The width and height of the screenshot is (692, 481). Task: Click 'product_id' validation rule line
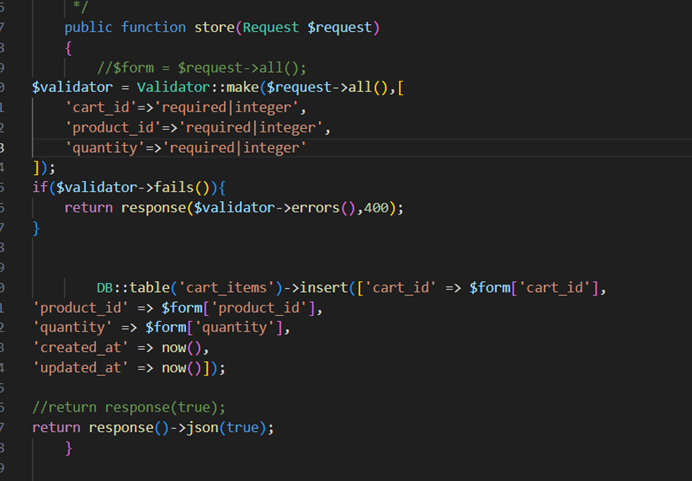click(x=198, y=128)
